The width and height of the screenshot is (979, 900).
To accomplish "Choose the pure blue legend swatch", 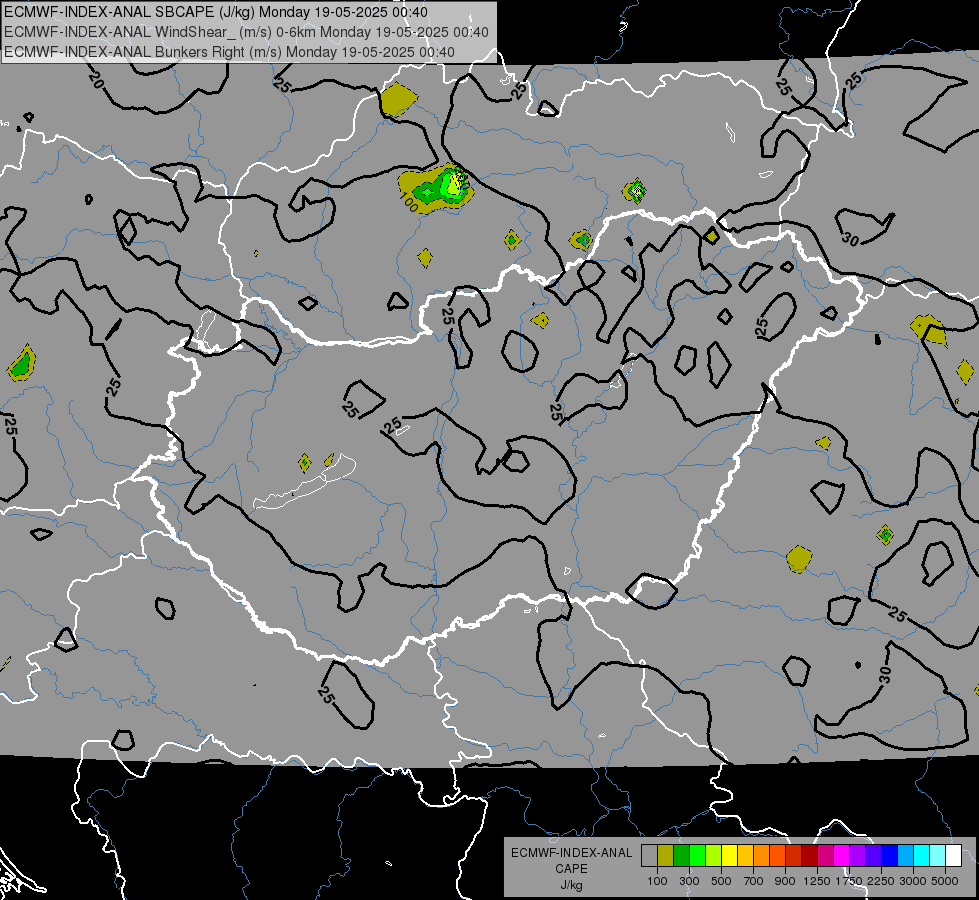I will click(x=889, y=856).
